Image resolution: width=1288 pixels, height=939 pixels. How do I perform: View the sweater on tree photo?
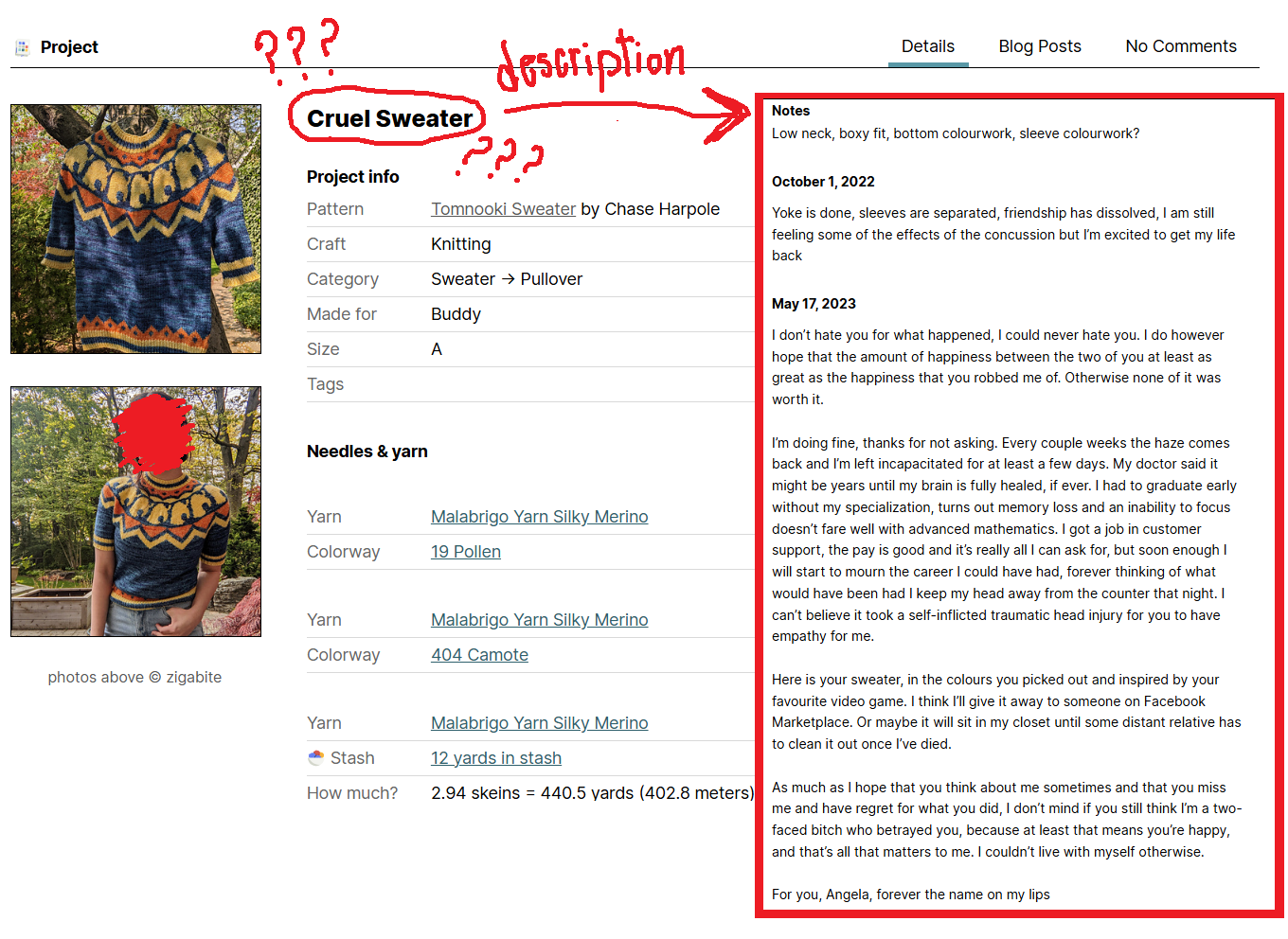pos(135,229)
